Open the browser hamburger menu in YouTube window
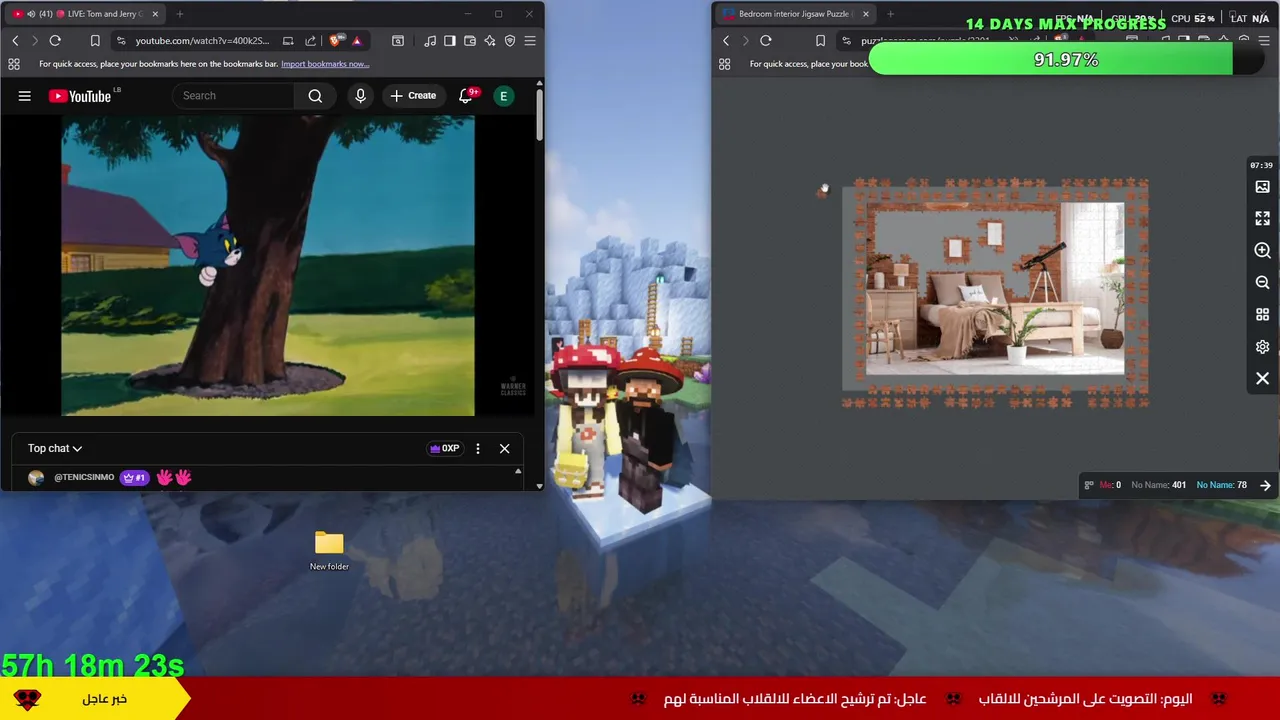1280x720 pixels. tap(530, 40)
